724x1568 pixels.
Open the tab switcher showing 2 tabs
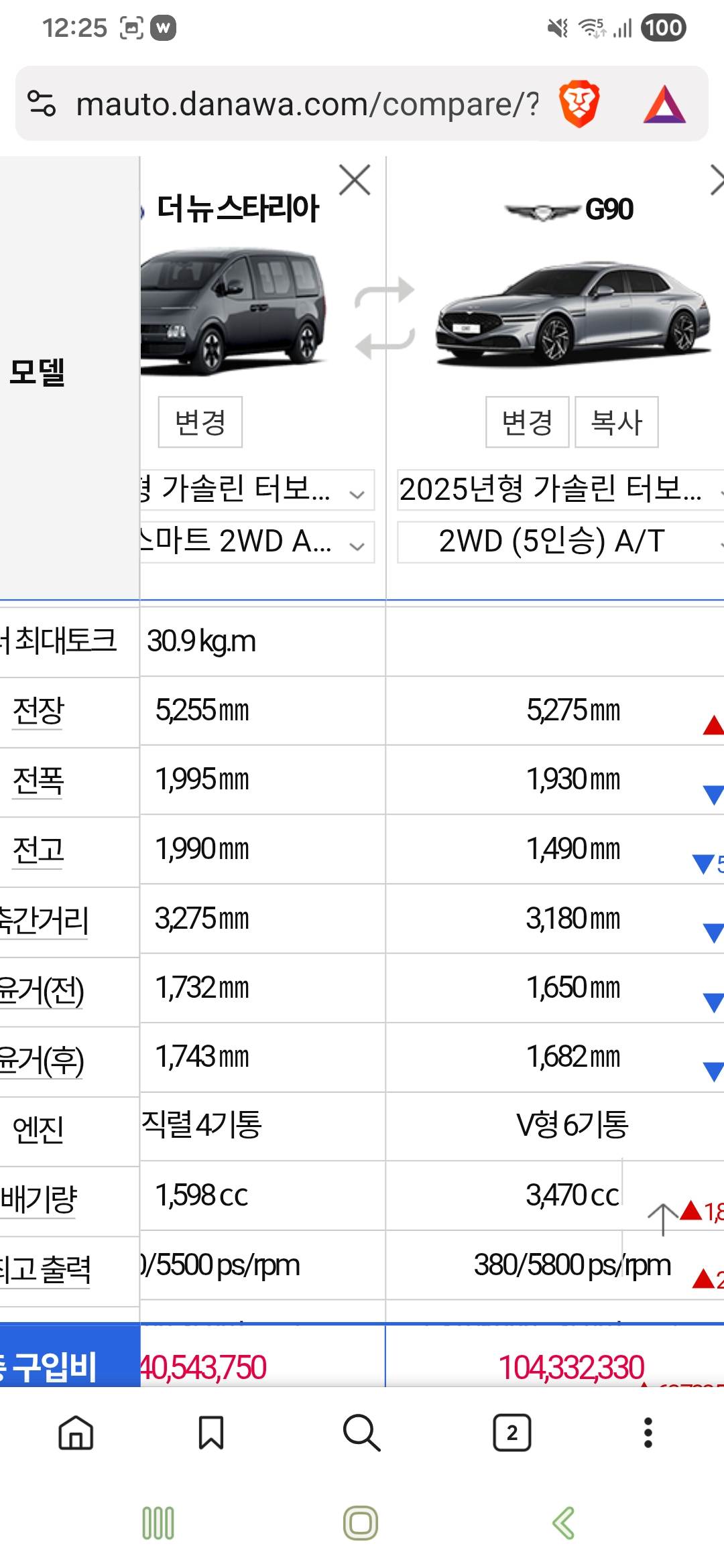pyautogui.click(x=512, y=1433)
